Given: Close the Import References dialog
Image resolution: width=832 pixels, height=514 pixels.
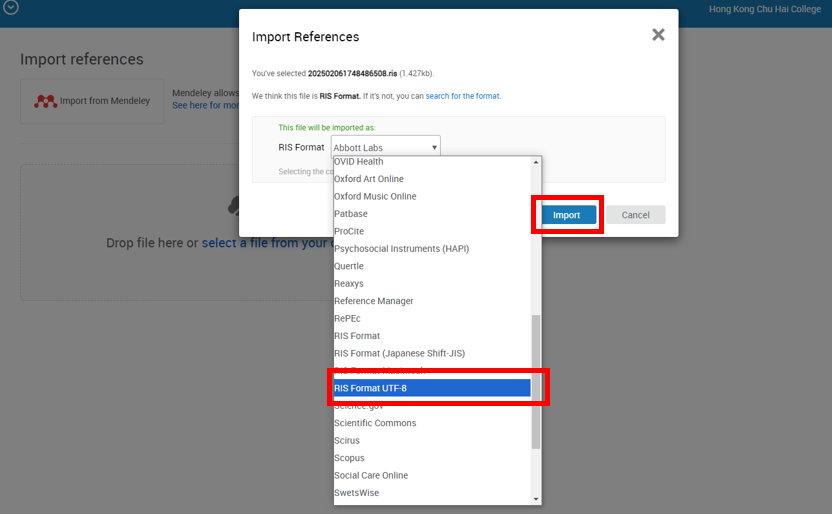Looking at the screenshot, I should tap(658, 35).
